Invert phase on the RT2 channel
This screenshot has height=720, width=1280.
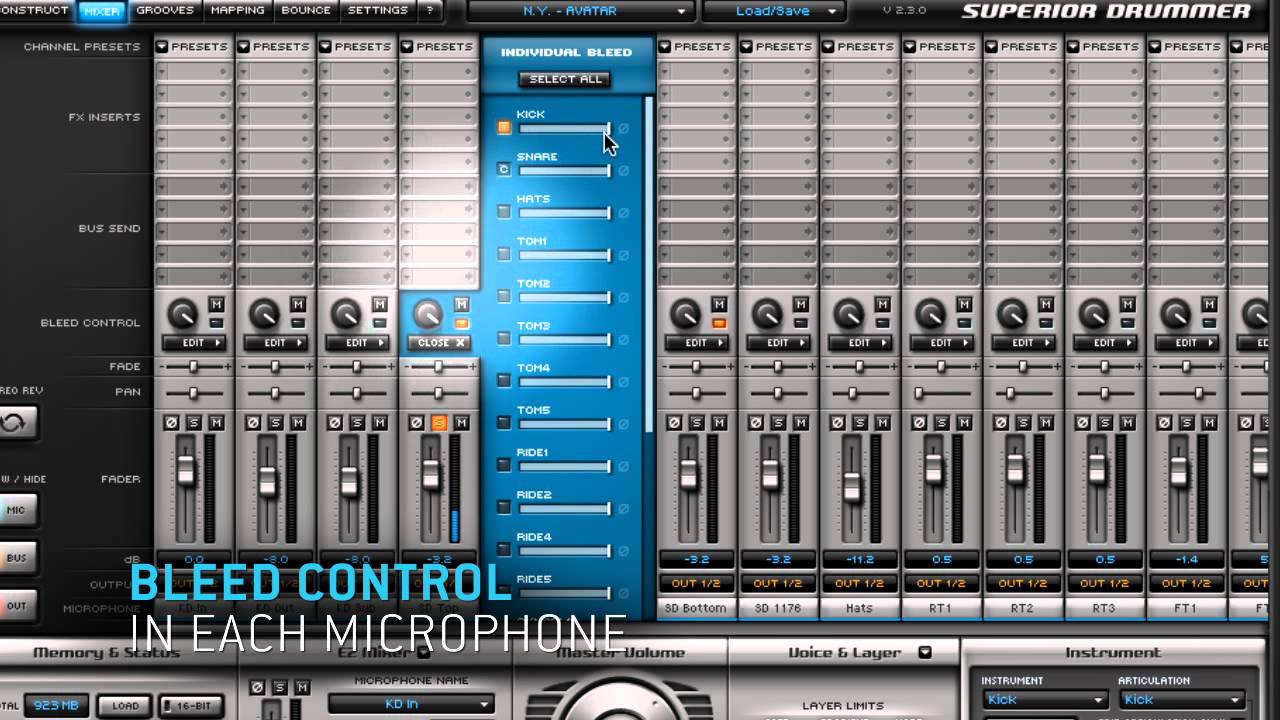pyautogui.click(x=1001, y=423)
